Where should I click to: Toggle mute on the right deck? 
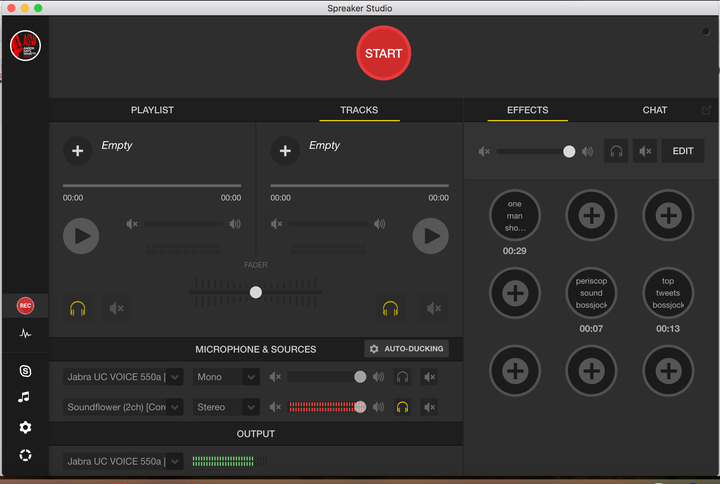[434, 308]
